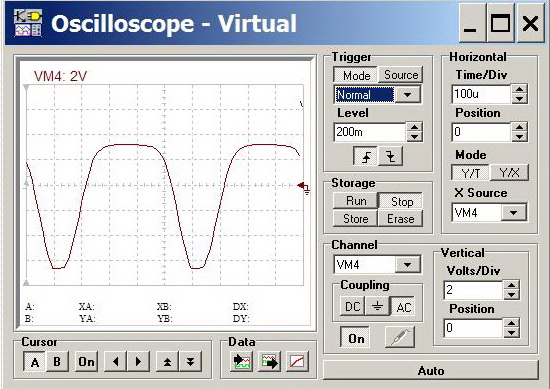Click the vertical Position field
Viewport: 550px width, 389px height.
pos(474,328)
